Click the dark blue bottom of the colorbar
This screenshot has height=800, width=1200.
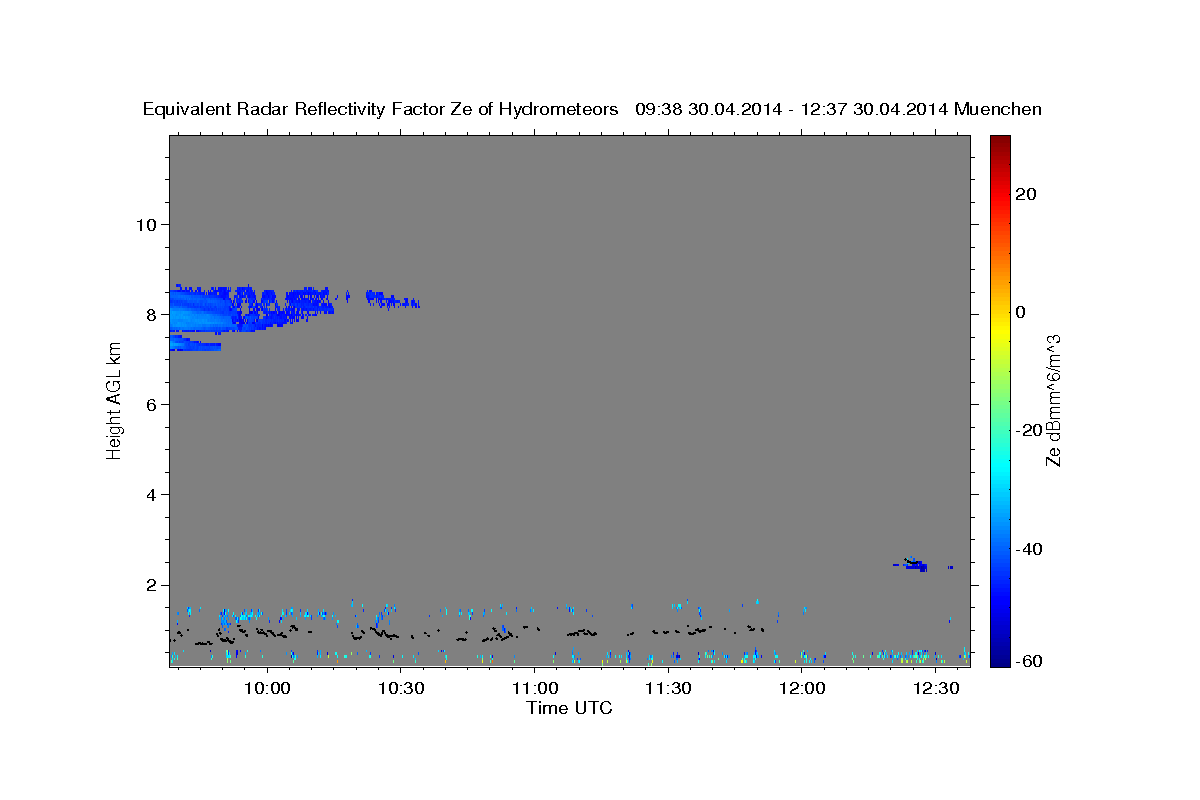coord(998,658)
